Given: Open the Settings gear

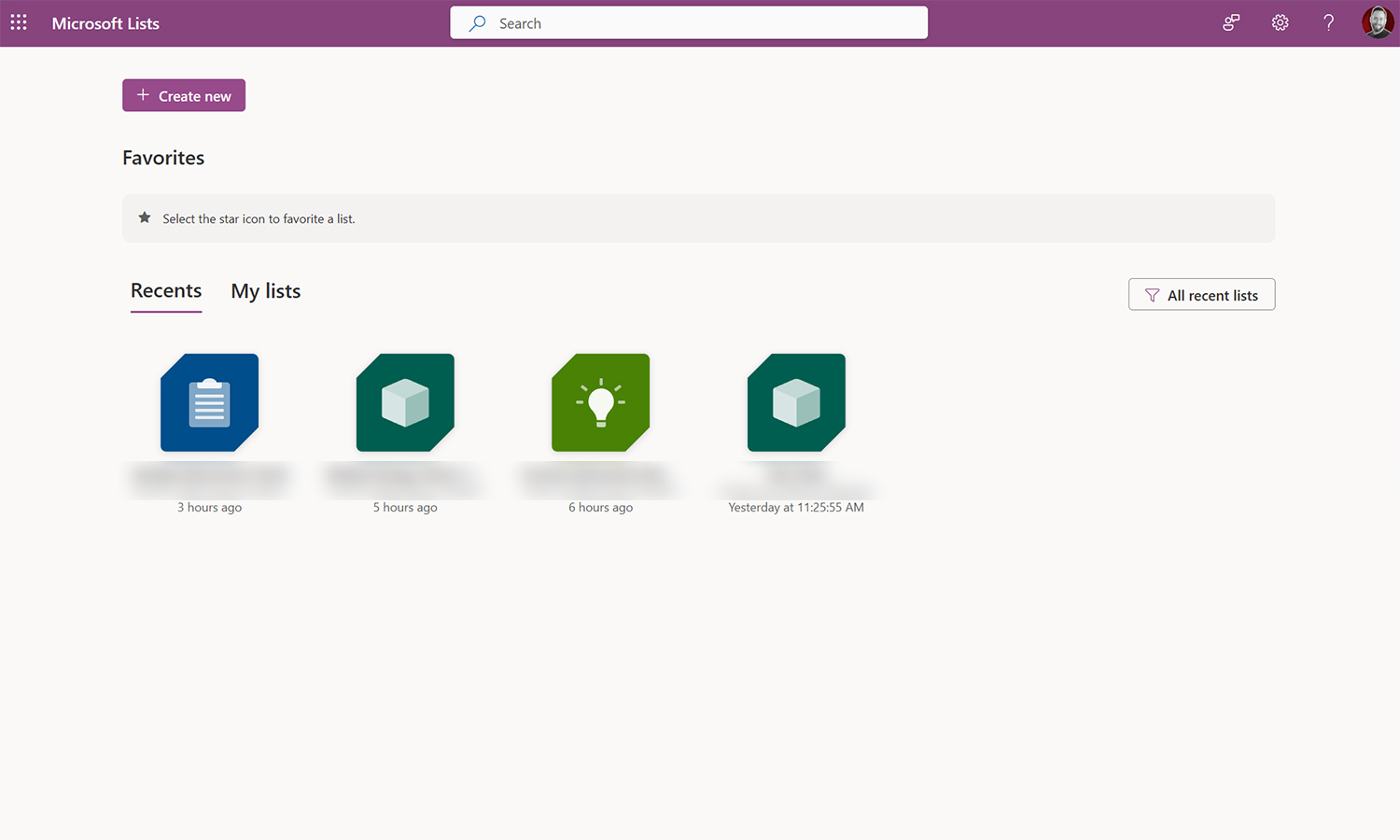Looking at the screenshot, I should [x=1280, y=22].
